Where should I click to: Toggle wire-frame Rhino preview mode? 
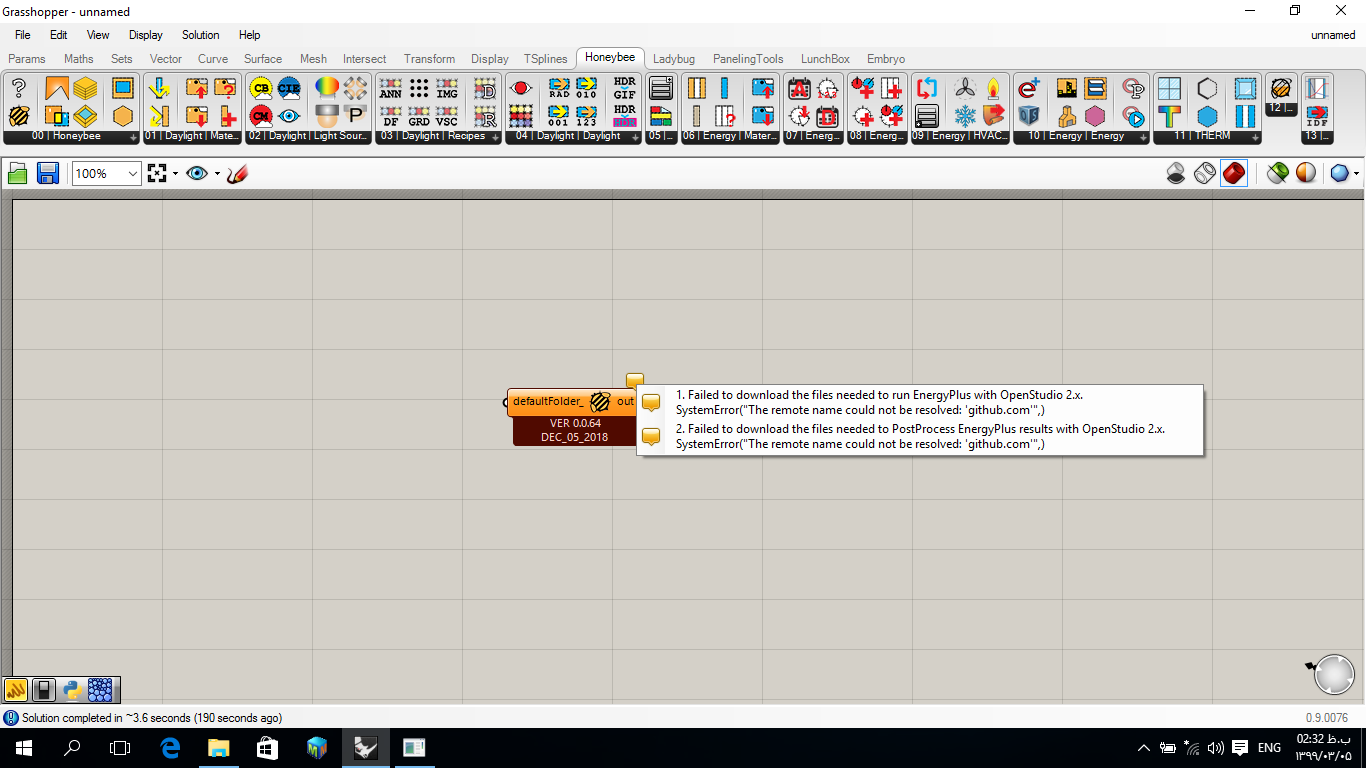[1205, 173]
